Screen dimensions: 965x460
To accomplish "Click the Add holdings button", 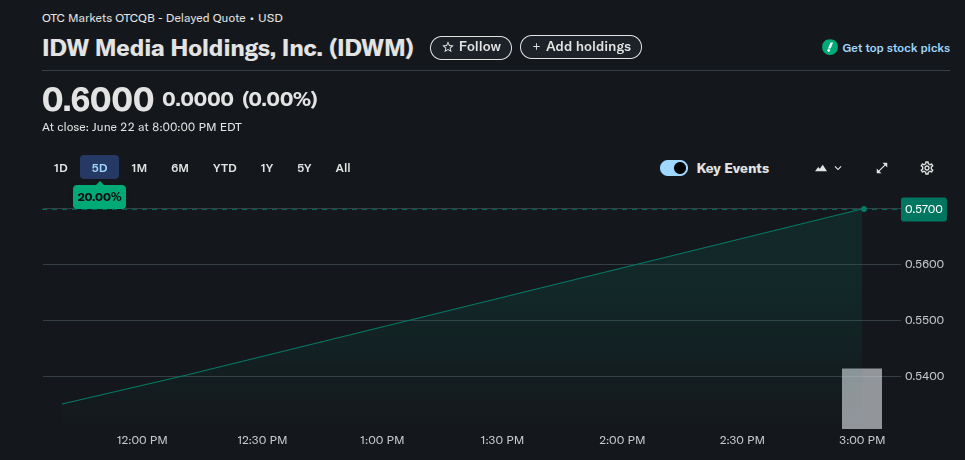I will (x=581, y=47).
